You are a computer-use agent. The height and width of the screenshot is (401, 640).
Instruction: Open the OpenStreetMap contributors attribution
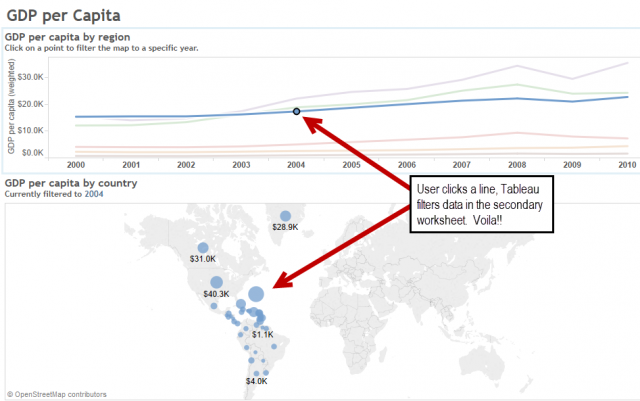click(57, 394)
